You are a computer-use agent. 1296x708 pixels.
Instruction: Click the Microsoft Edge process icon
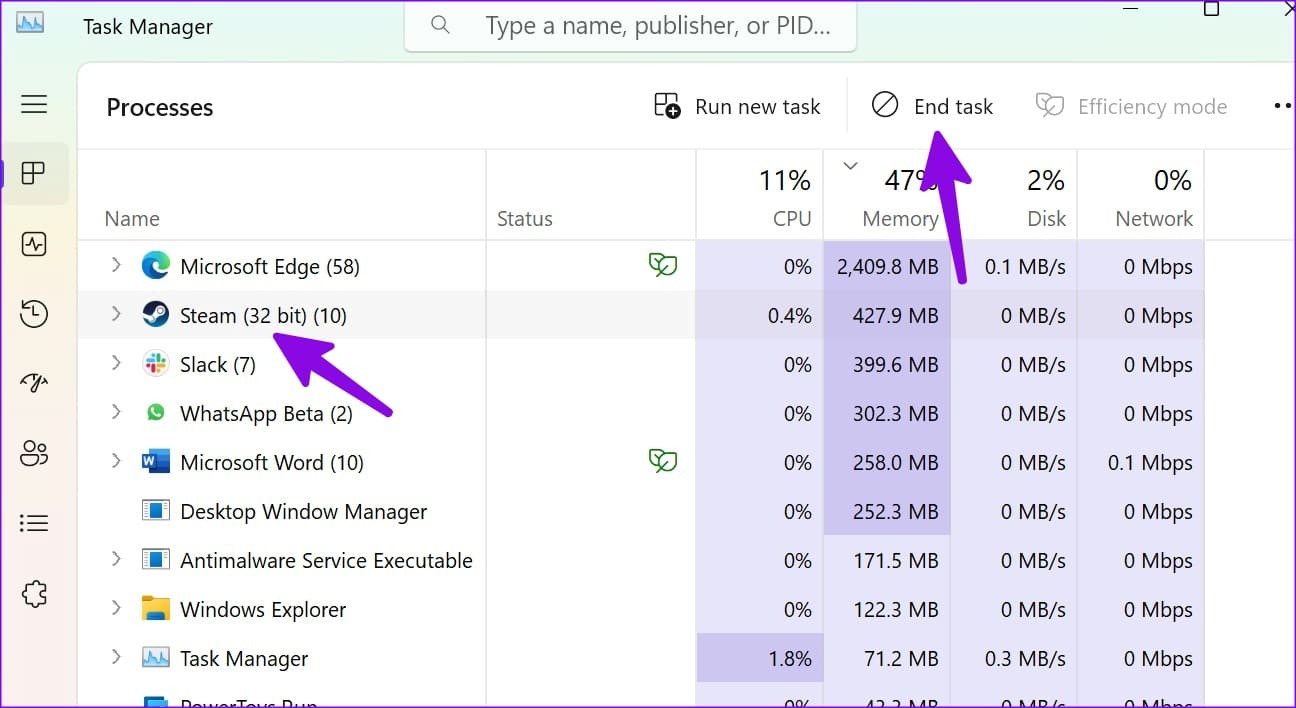pos(155,266)
